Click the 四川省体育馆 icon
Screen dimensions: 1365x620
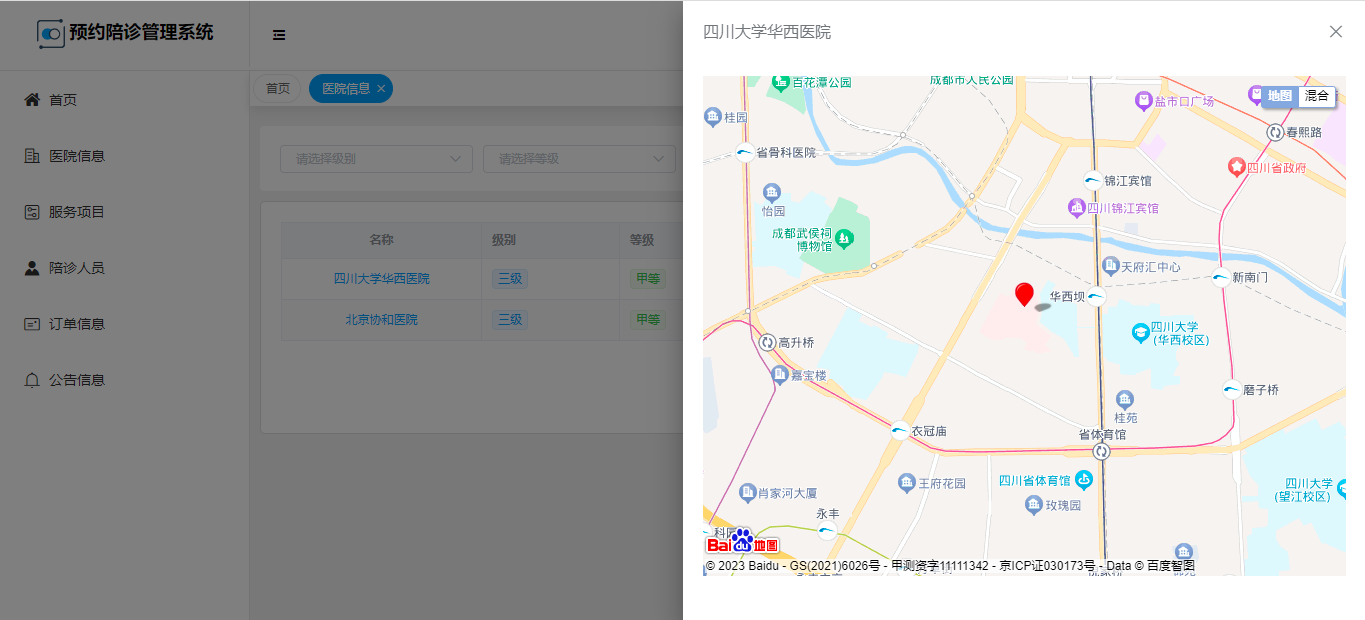point(1084,480)
